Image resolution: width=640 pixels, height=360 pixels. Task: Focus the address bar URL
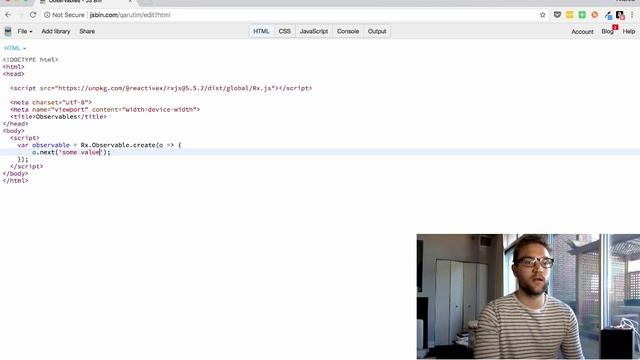[130, 15]
